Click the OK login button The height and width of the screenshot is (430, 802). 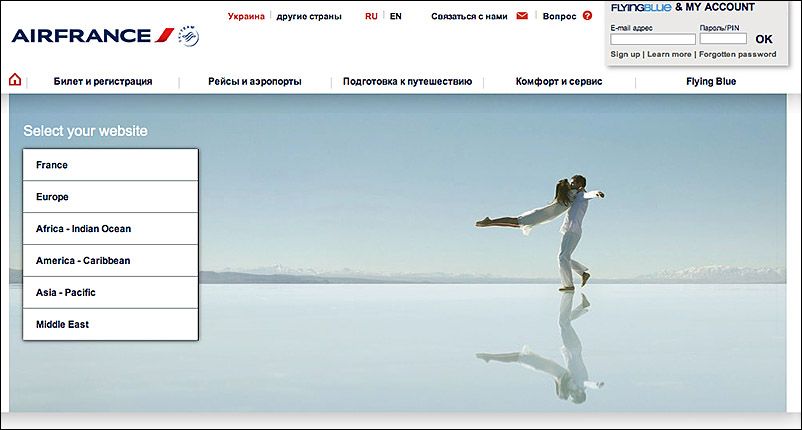click(x=764, y=39)
